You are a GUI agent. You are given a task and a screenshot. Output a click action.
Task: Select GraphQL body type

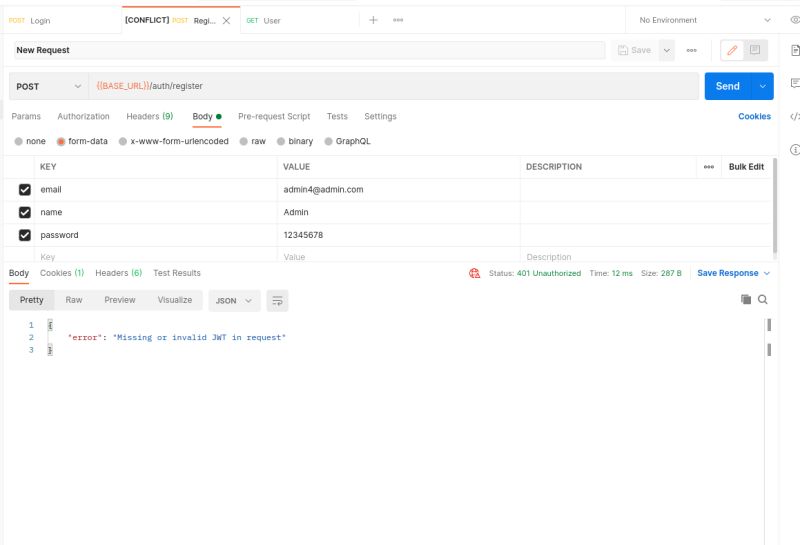(x=329, y=141)
